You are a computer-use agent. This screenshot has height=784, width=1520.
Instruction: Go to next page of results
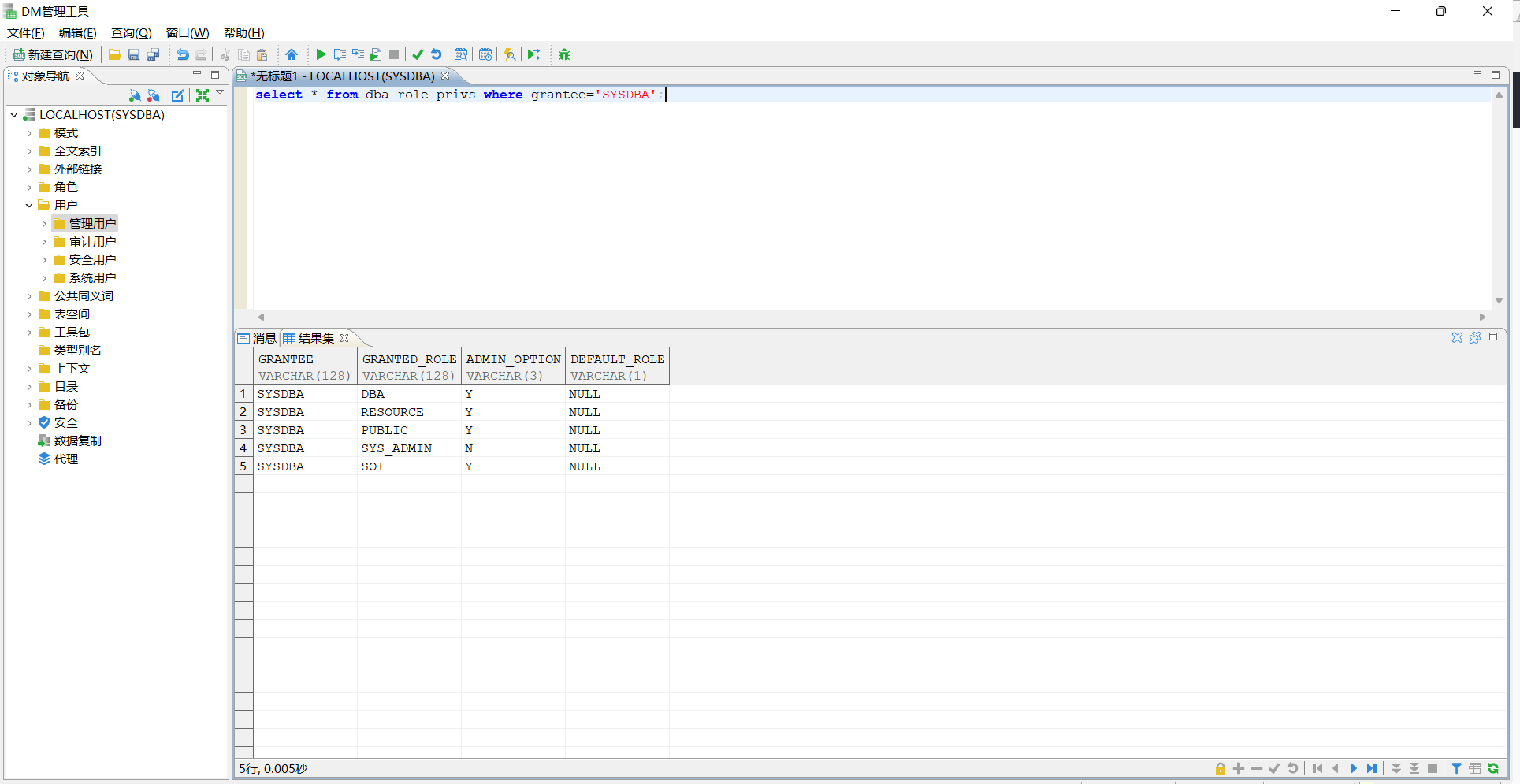coord(1354,768)
